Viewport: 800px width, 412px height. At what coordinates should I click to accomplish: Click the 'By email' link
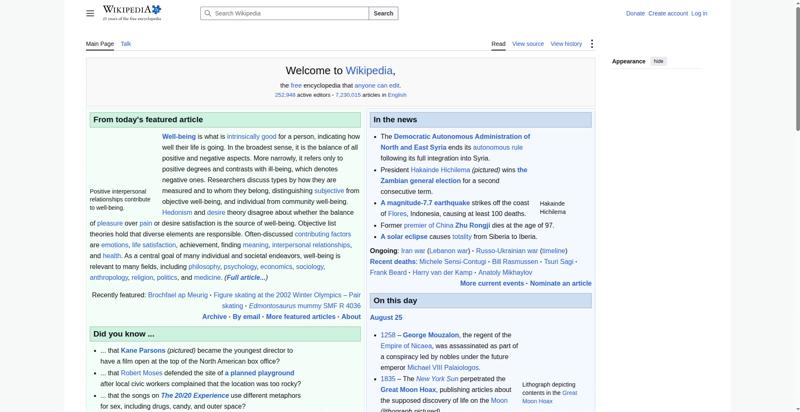(x=246, y=317)
